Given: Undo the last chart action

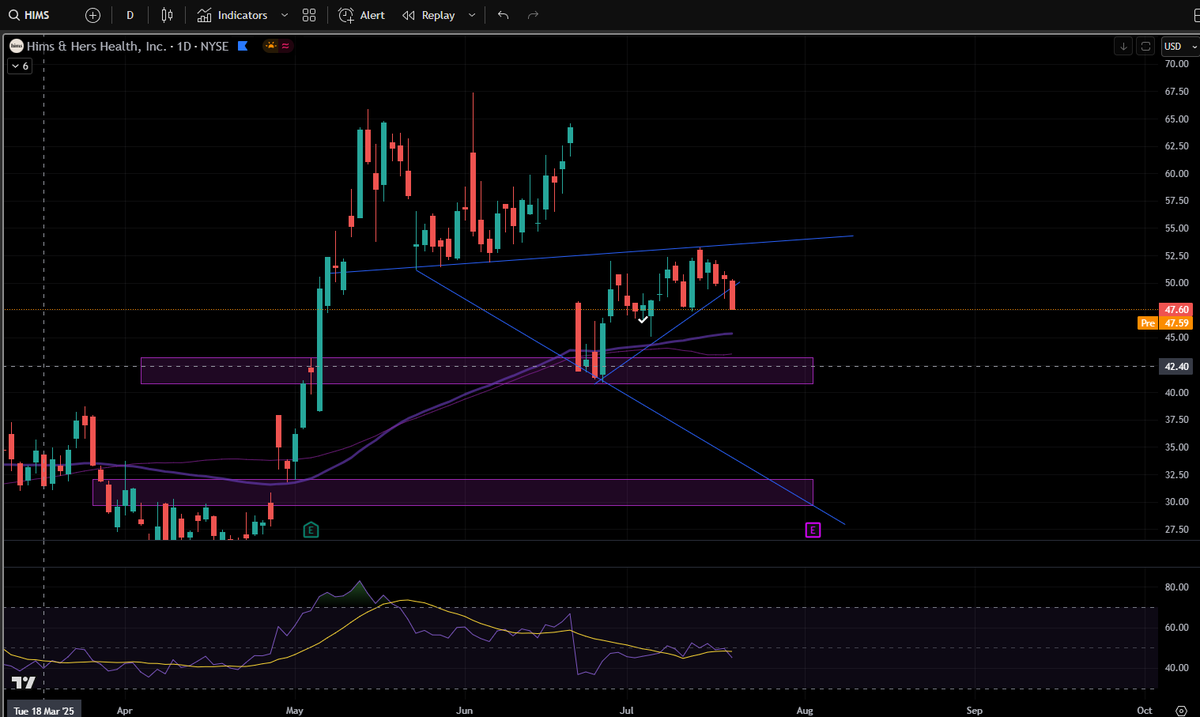Looking at the screenshot, I should click(503, 15).
